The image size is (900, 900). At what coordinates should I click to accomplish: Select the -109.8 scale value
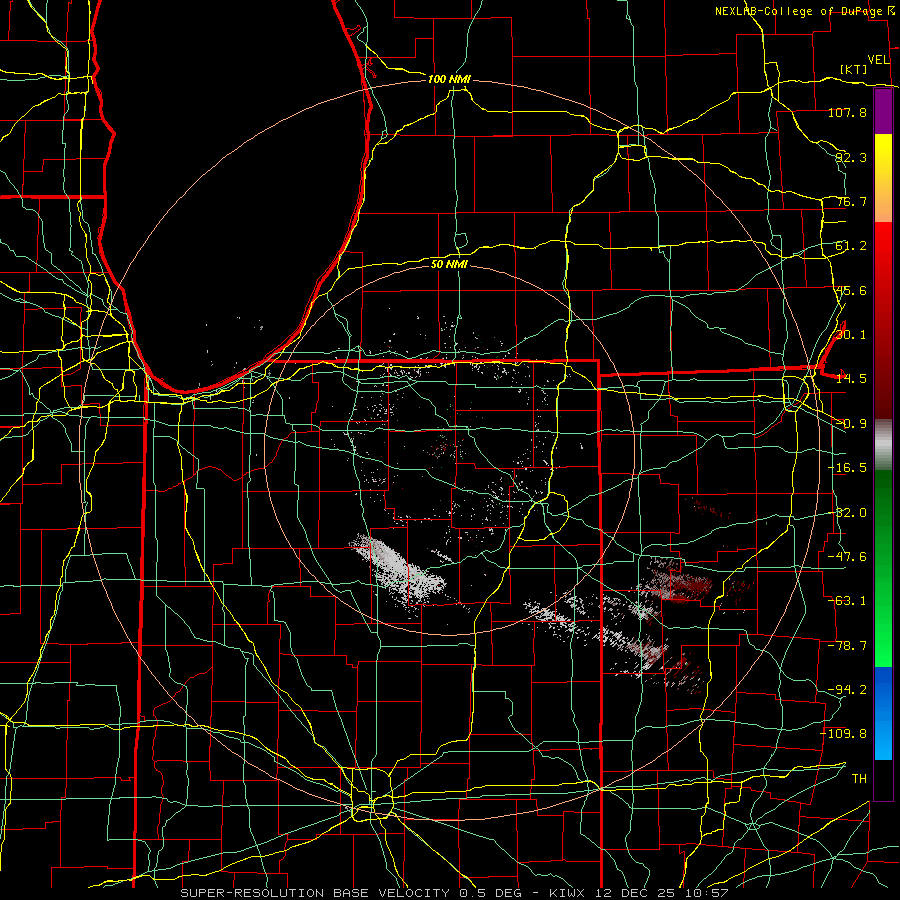click(x=844, y=734)
